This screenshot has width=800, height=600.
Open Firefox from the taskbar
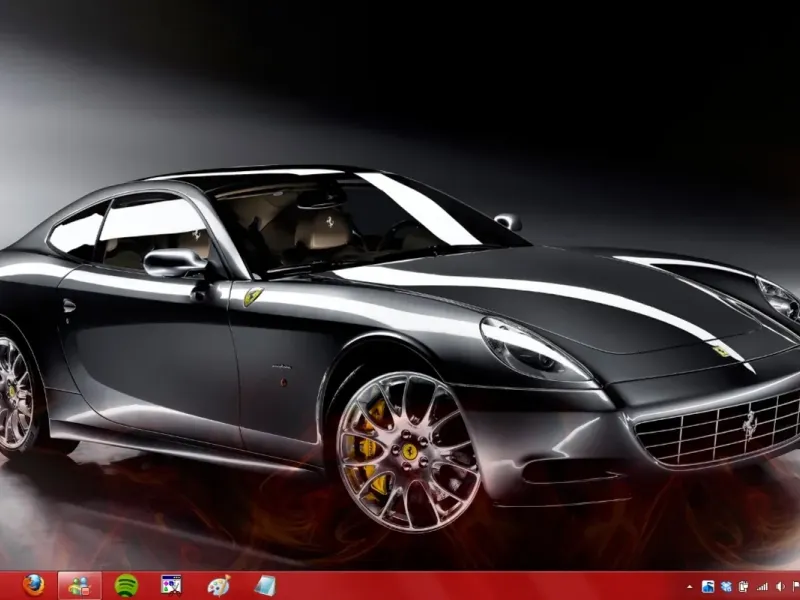point(34,585)
